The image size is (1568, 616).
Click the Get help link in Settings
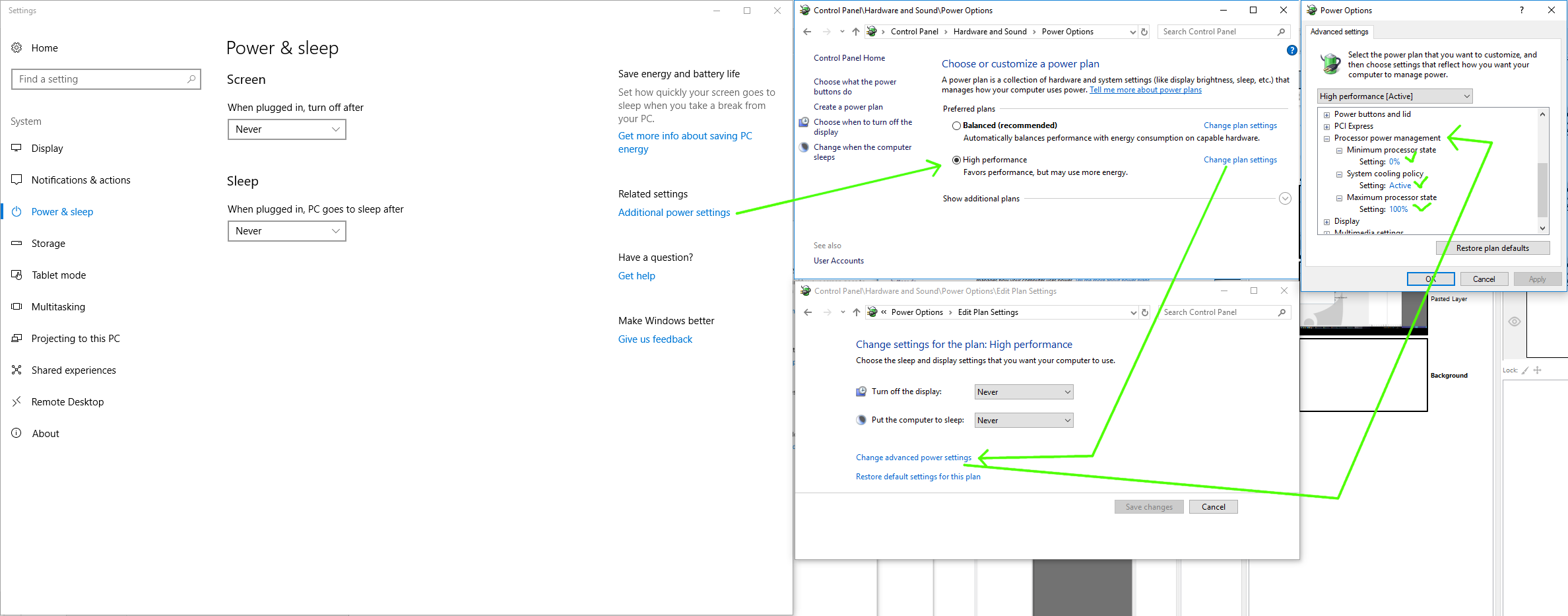click(637, 276)
